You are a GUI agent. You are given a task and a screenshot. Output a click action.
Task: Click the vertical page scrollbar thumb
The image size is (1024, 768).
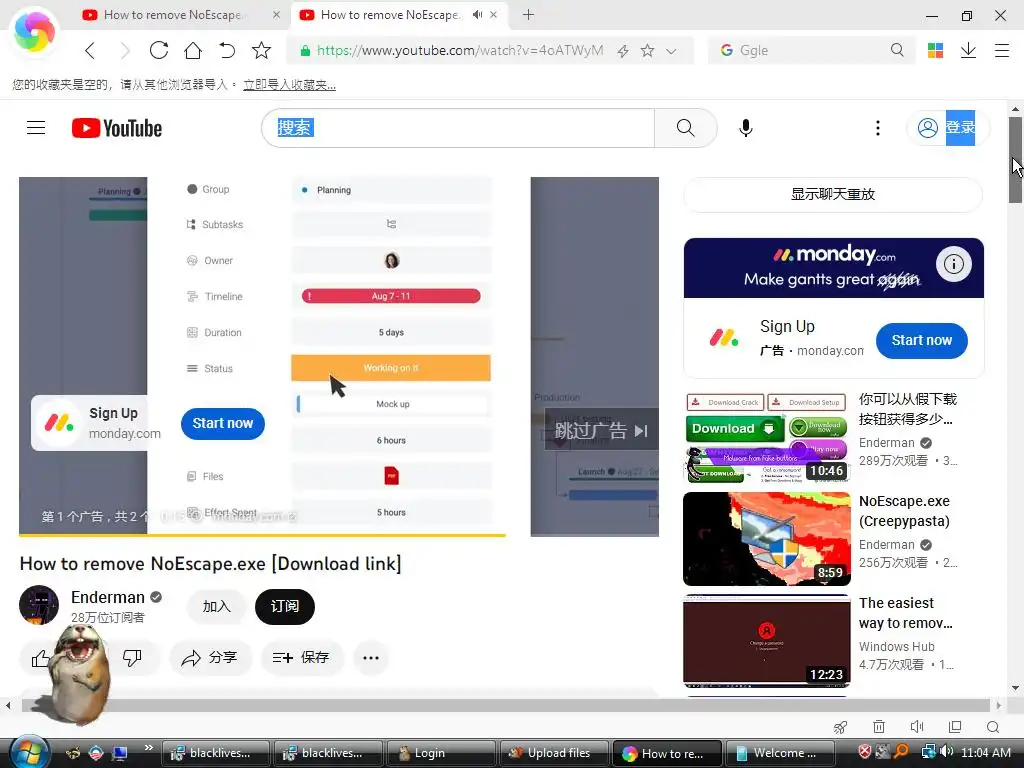point(1015,160)
